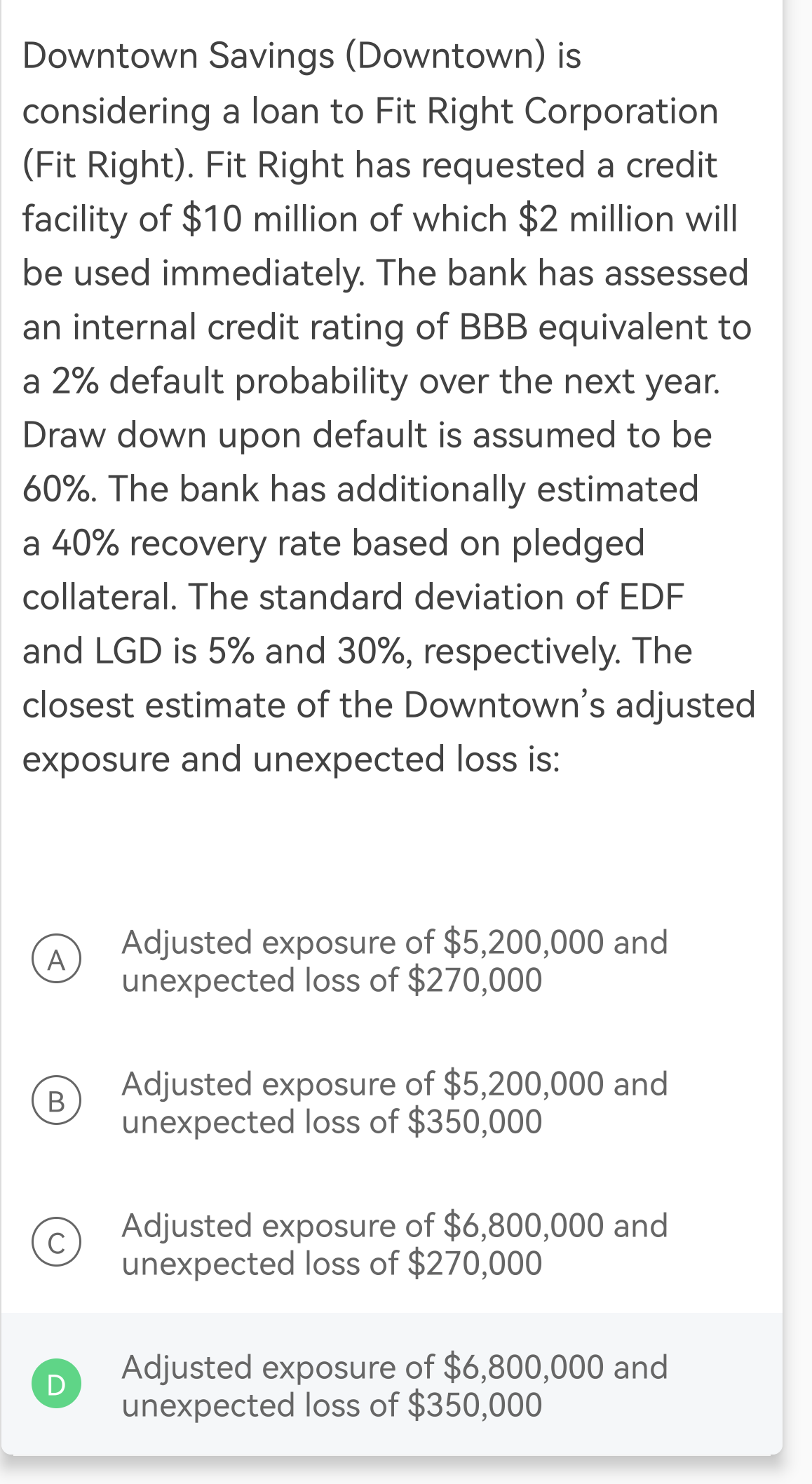Click the "EDF" abbreviation in the question
Image resolution: width=812 pixels, height=1484 pixels.
click(651, 598)
